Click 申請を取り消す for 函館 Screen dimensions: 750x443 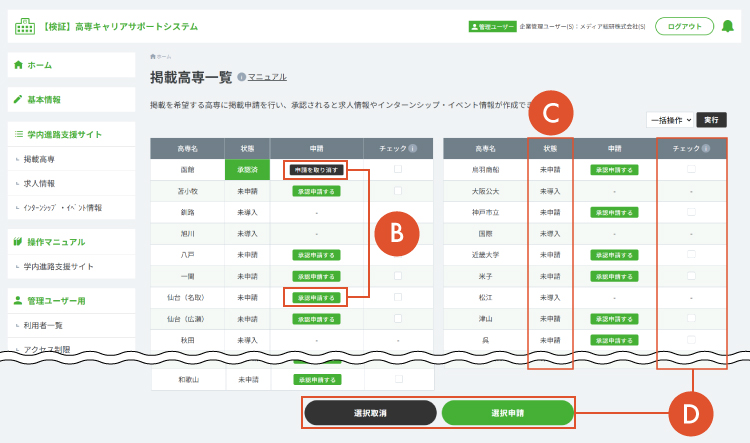[316, 170]
